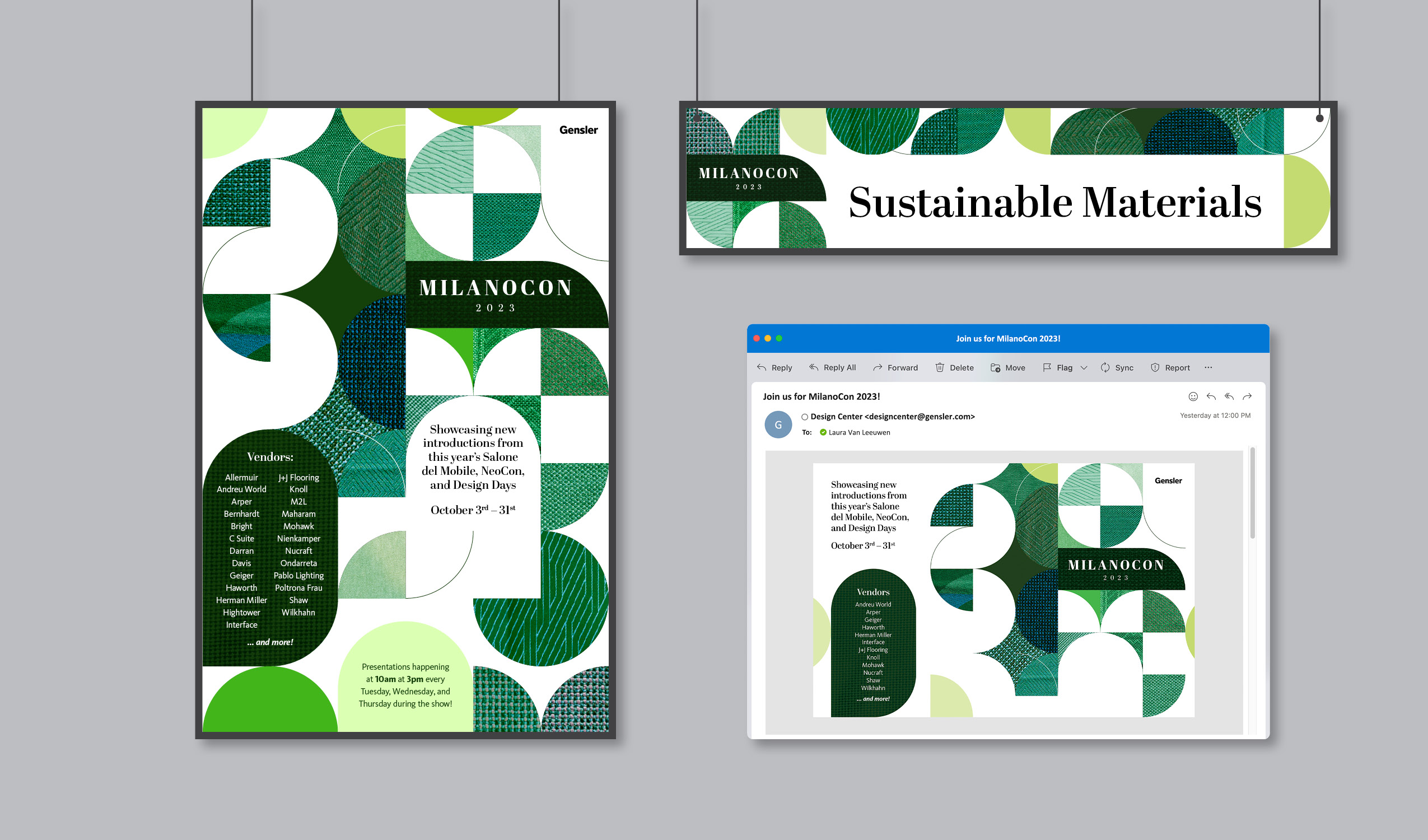Click 'Herman Miller' in the poster vendor list
The width and height of the screenshot is (1428, 840).
(x=241, y=600)
